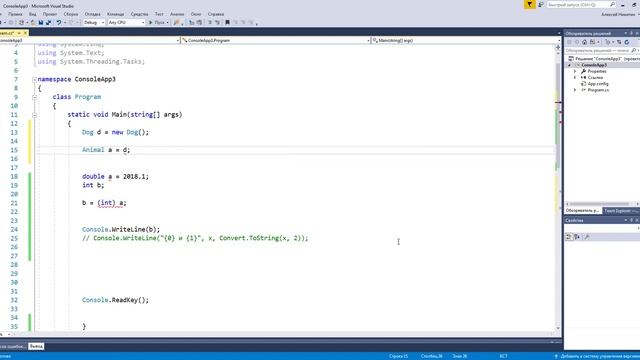Click the line Dog d = new Dog();
The width and height of the screenshot is (640, 360).
point(116,132)
